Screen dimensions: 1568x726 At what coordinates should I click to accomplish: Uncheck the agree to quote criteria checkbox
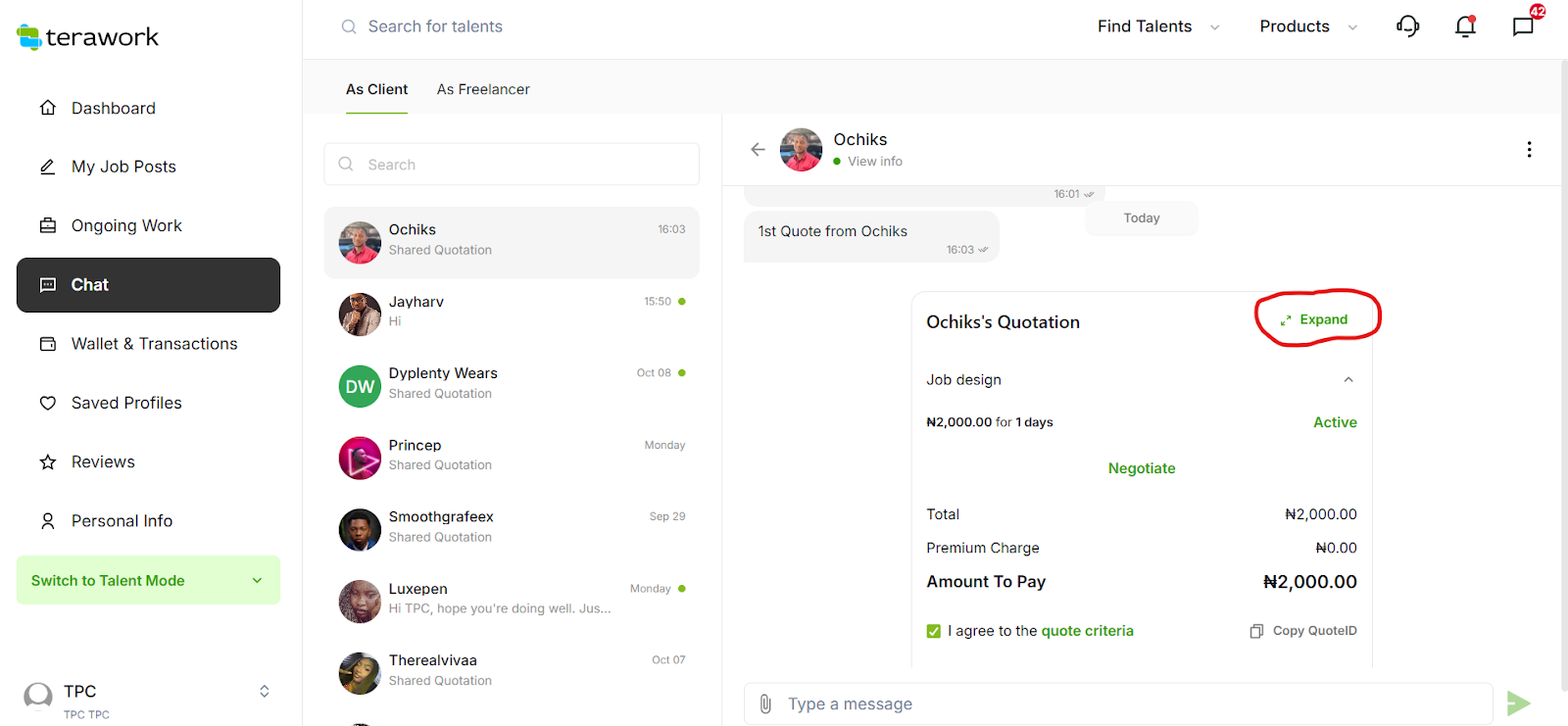coord(934,631)
